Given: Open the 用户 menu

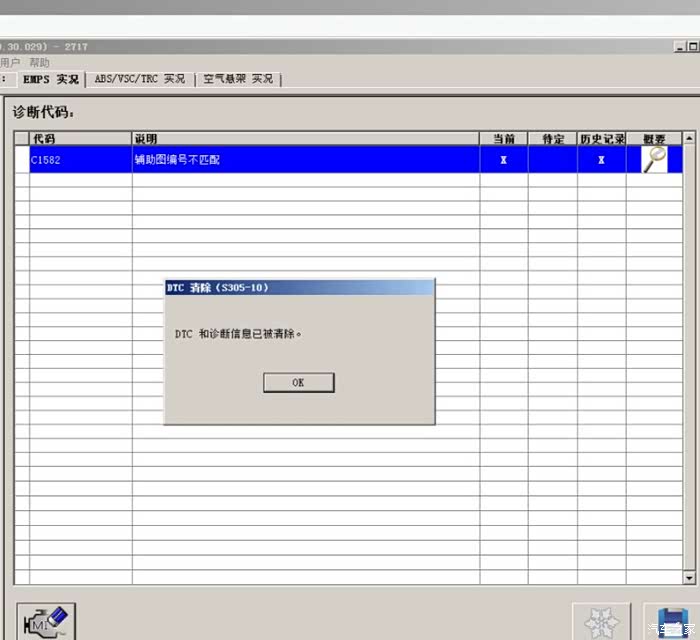Looking at the screenshot, I should tap(10, 62).
